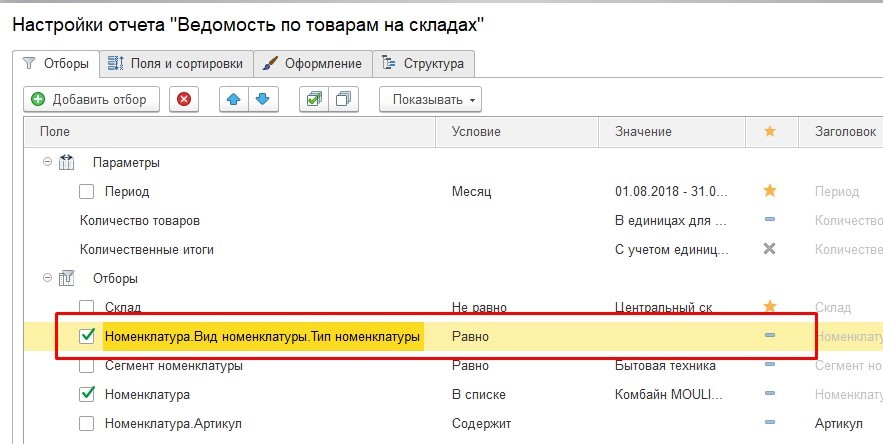Click the X mark in Количественные итоги row
Image resolution: width=883 pixels, height=444 pixels.
[769, 249]
